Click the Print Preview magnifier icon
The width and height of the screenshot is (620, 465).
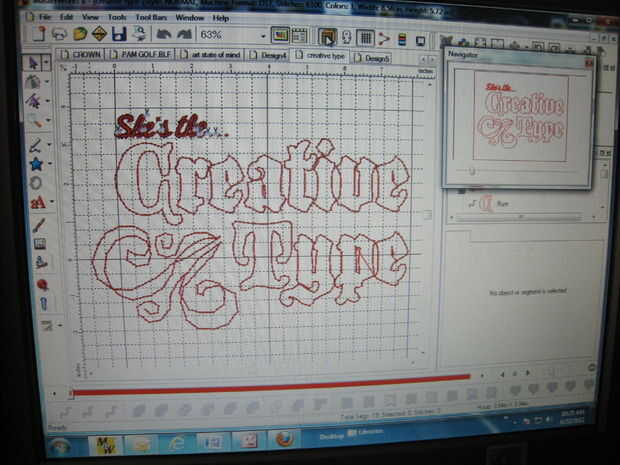[x=139, y=34]
